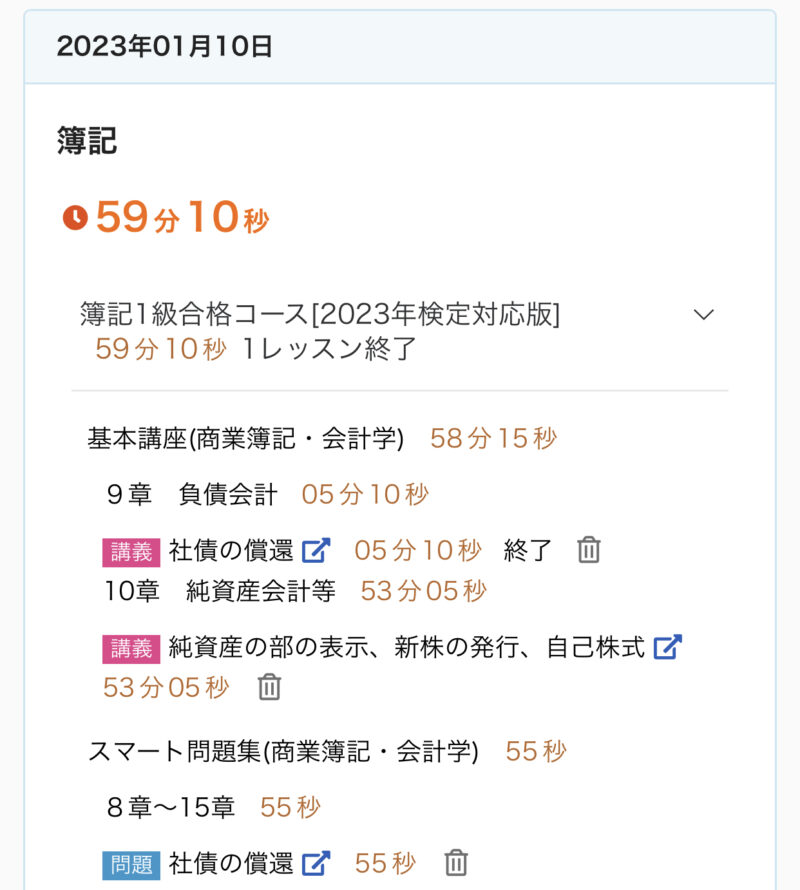Select スマート問題集(商業簿記・会計学) section
The height and width of the screenshot is (890, 800).
(x=283, y=751)
